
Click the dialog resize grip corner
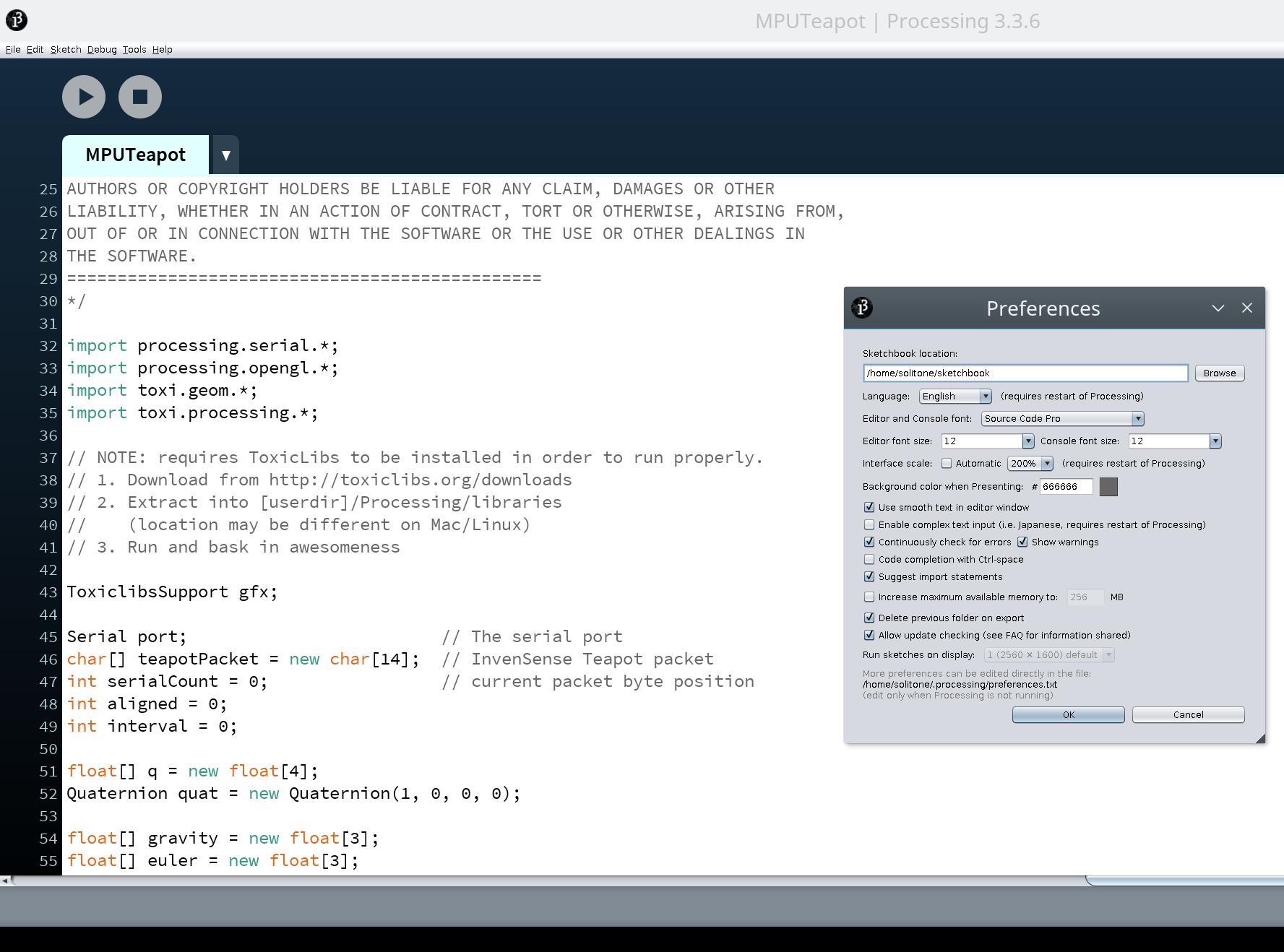(1260, 738)
